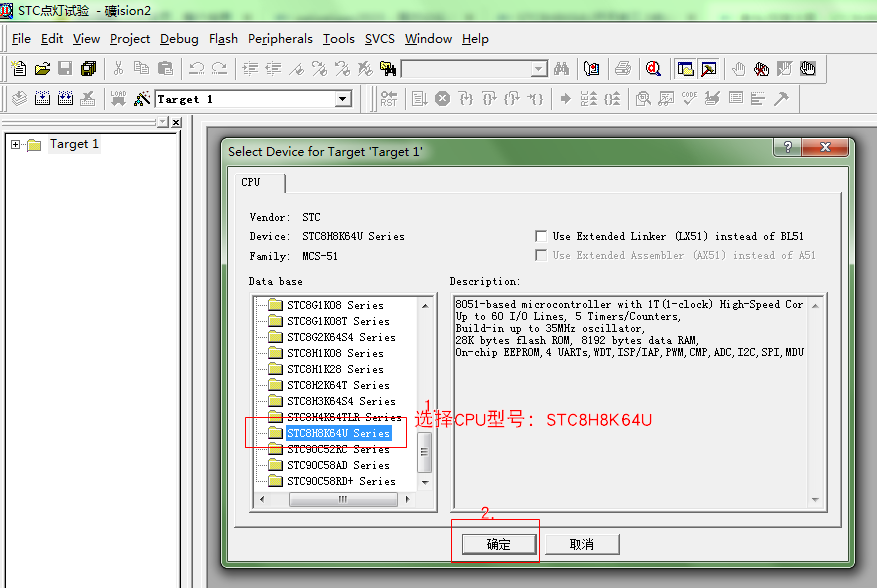
Task: Select STC8G1K08T Series in the database list
Action: [x=338, y=321]
